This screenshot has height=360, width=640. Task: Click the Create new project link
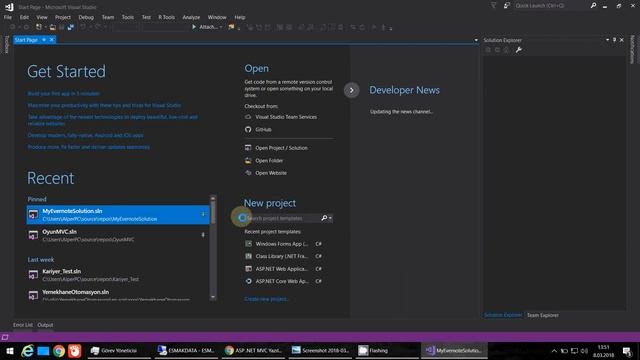click(266, 299)
